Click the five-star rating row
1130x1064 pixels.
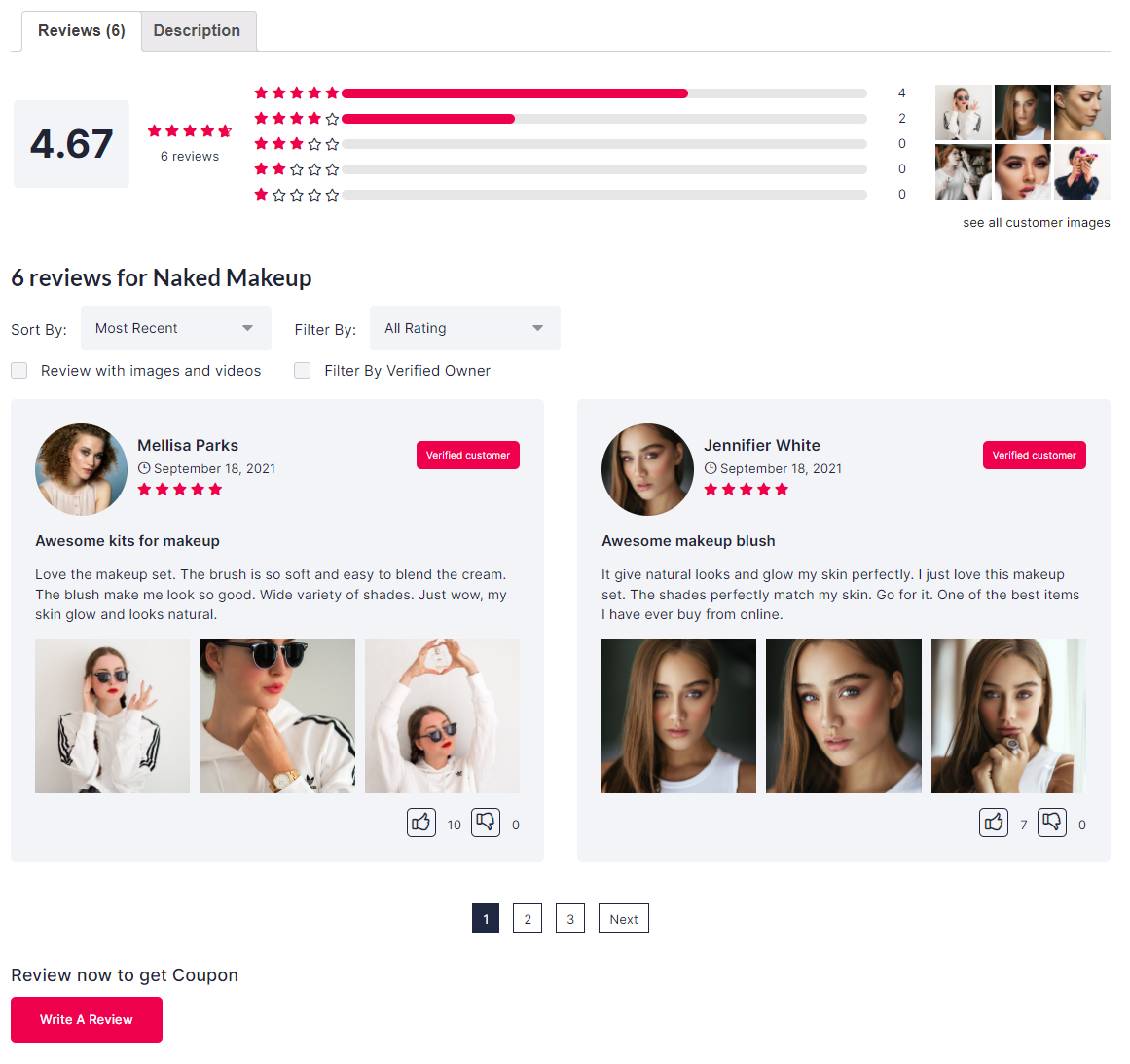(580, 93)
